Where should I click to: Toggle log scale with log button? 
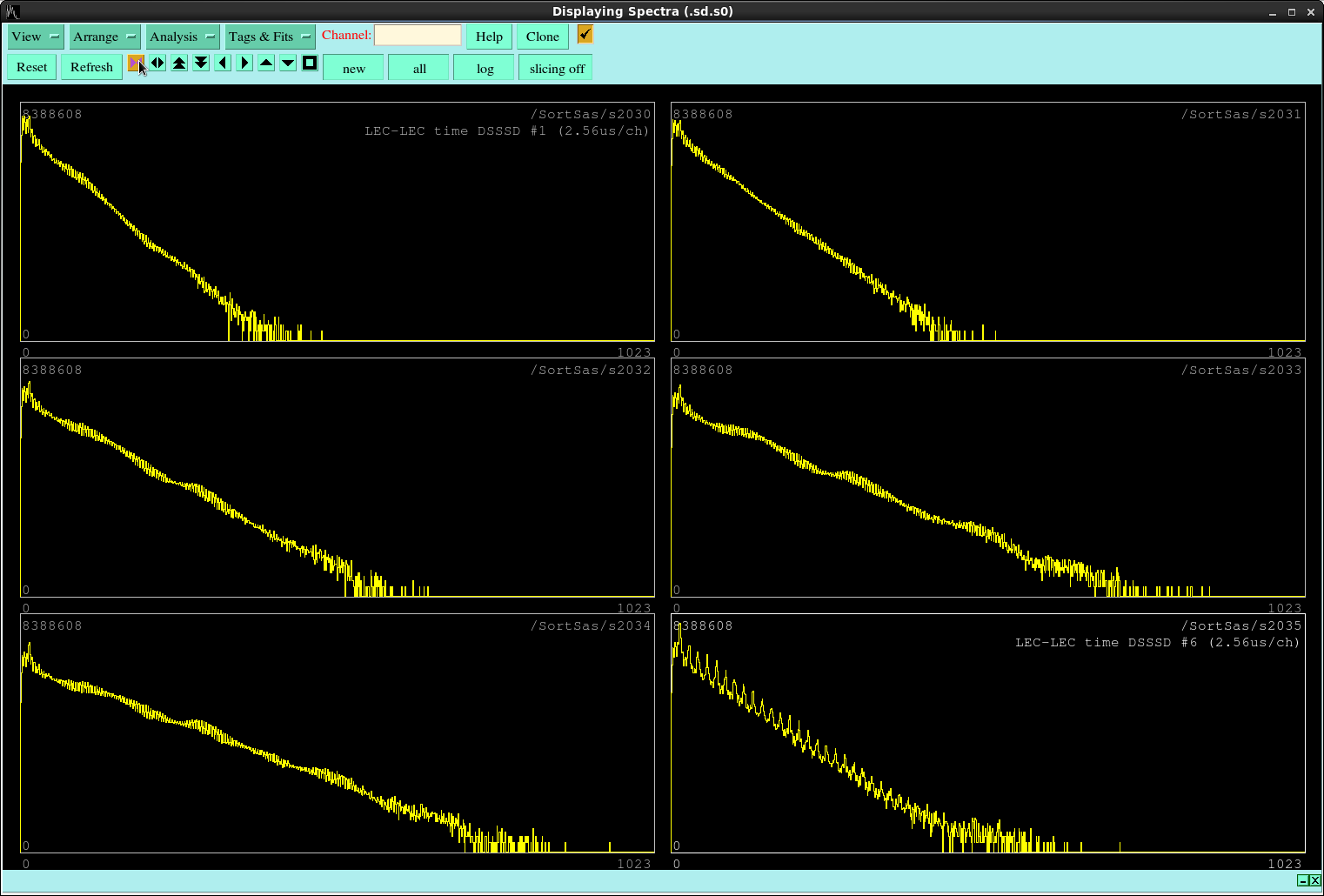point(485,68)
